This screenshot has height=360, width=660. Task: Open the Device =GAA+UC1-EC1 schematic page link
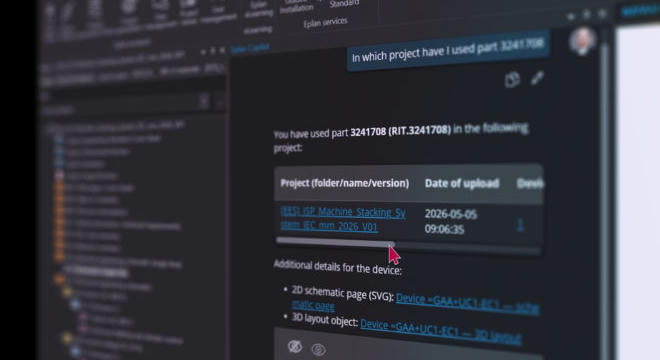[415, 303]
